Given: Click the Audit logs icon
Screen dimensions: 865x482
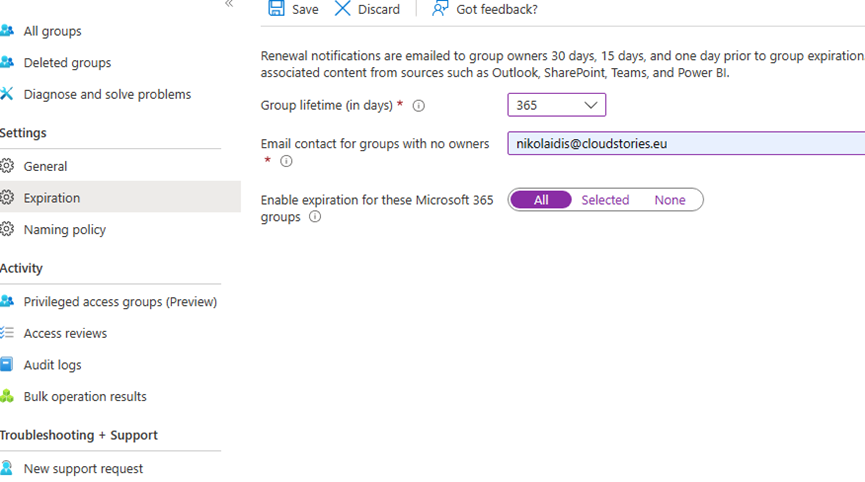Looking at the screenshot, I should [x=7, y=365].
